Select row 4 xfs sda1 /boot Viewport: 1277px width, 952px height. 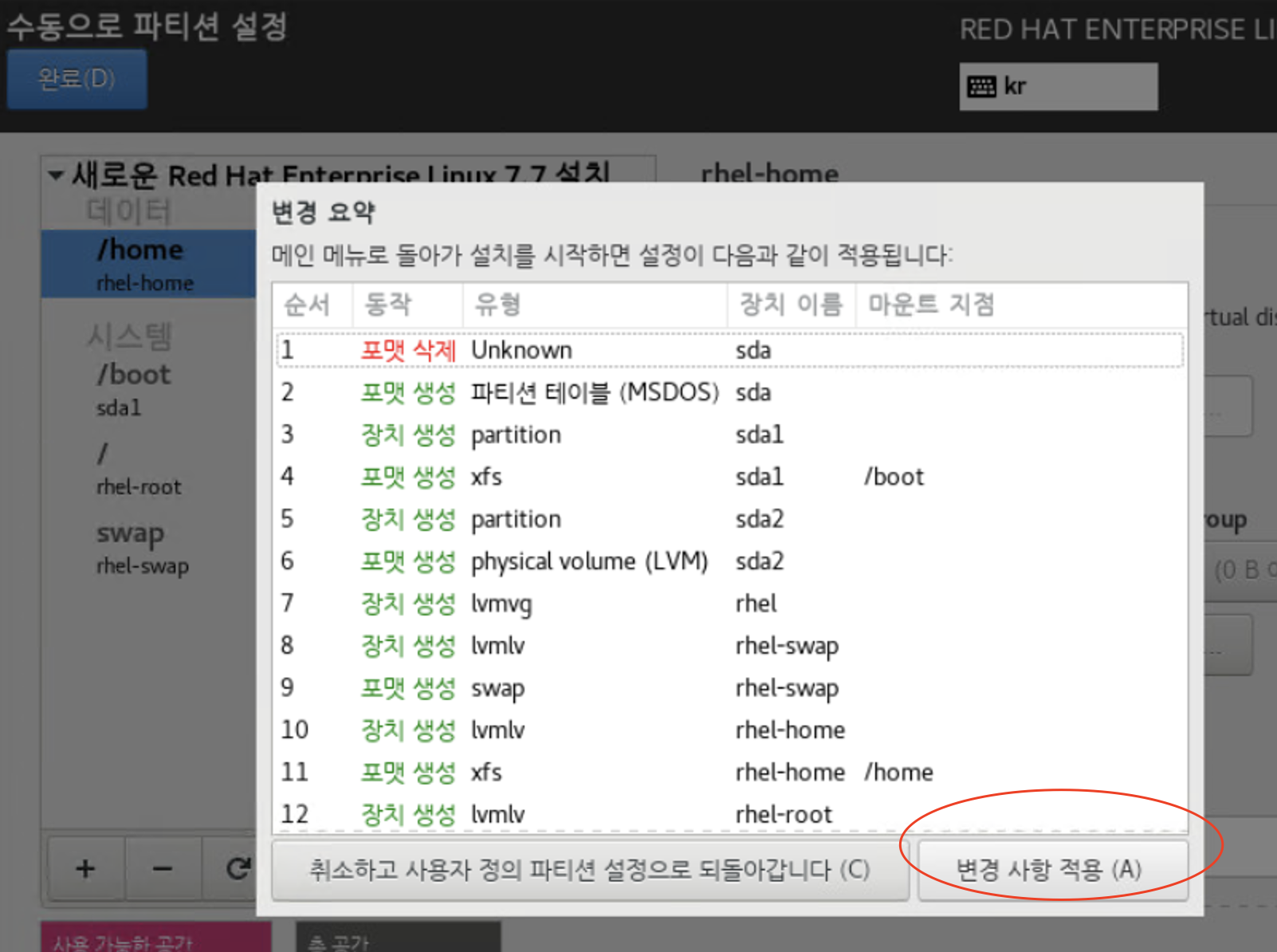[729, 477]
